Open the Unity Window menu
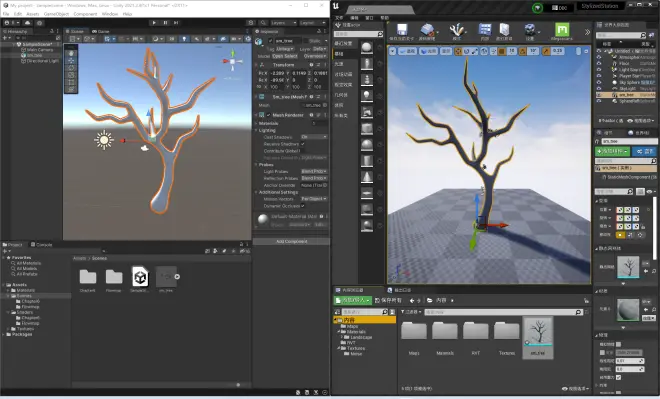The height and width of the screenshot is (399, 660). tap(110, 14)
